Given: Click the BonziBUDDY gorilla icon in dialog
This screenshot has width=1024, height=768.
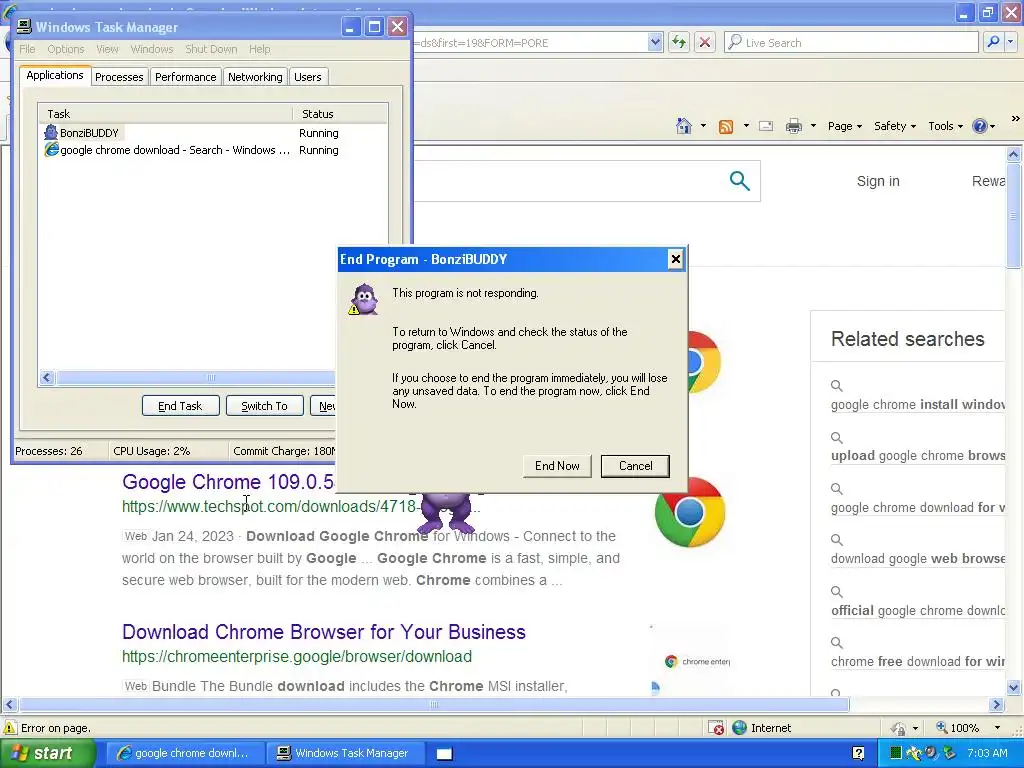Looking at the screenshot, I should pos(364,300).
